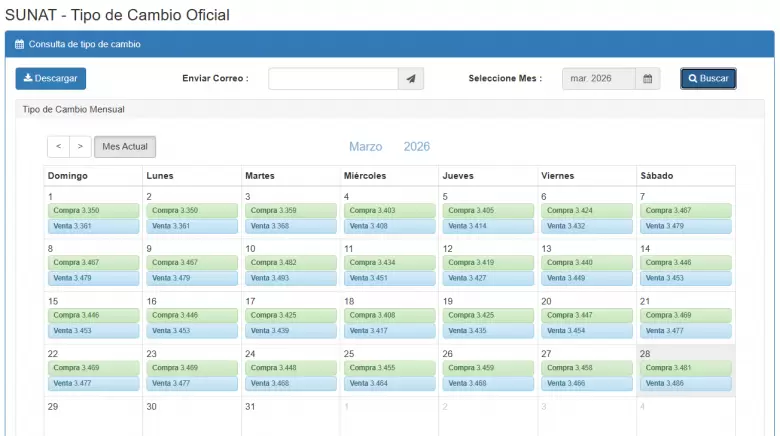Select Compra 3.469 on Saturday March 21
Image resolution: width=780 pixels, height=436 pixels.
coord(685,315)
